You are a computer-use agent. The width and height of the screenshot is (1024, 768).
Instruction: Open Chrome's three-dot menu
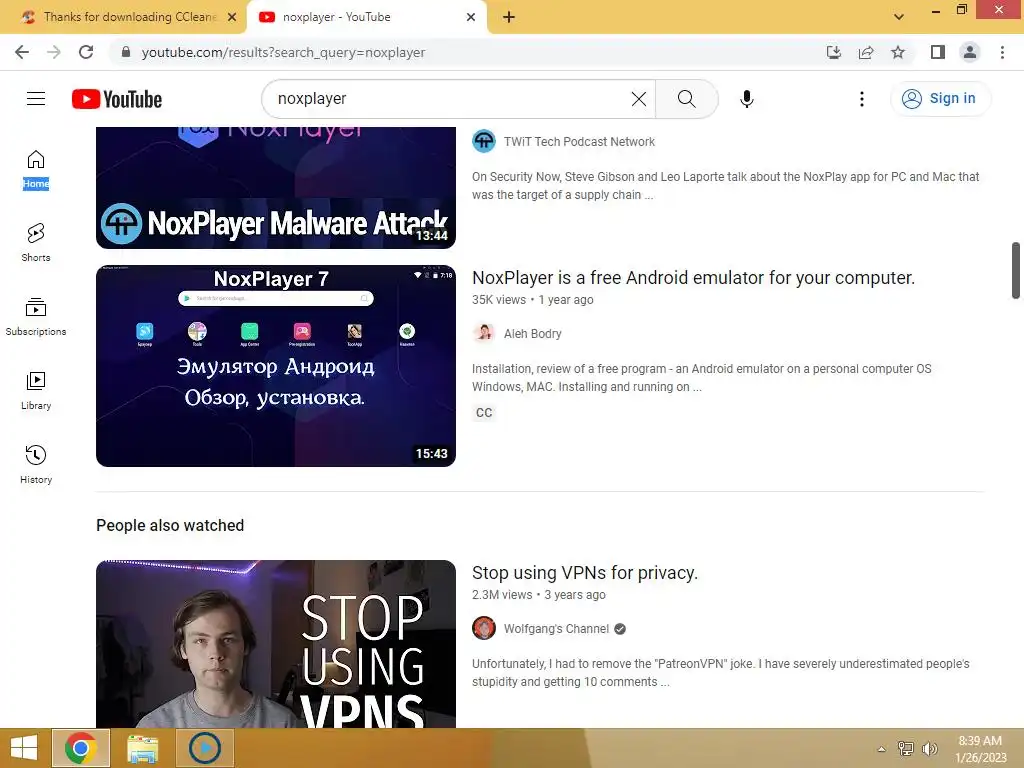point(1002,52)
